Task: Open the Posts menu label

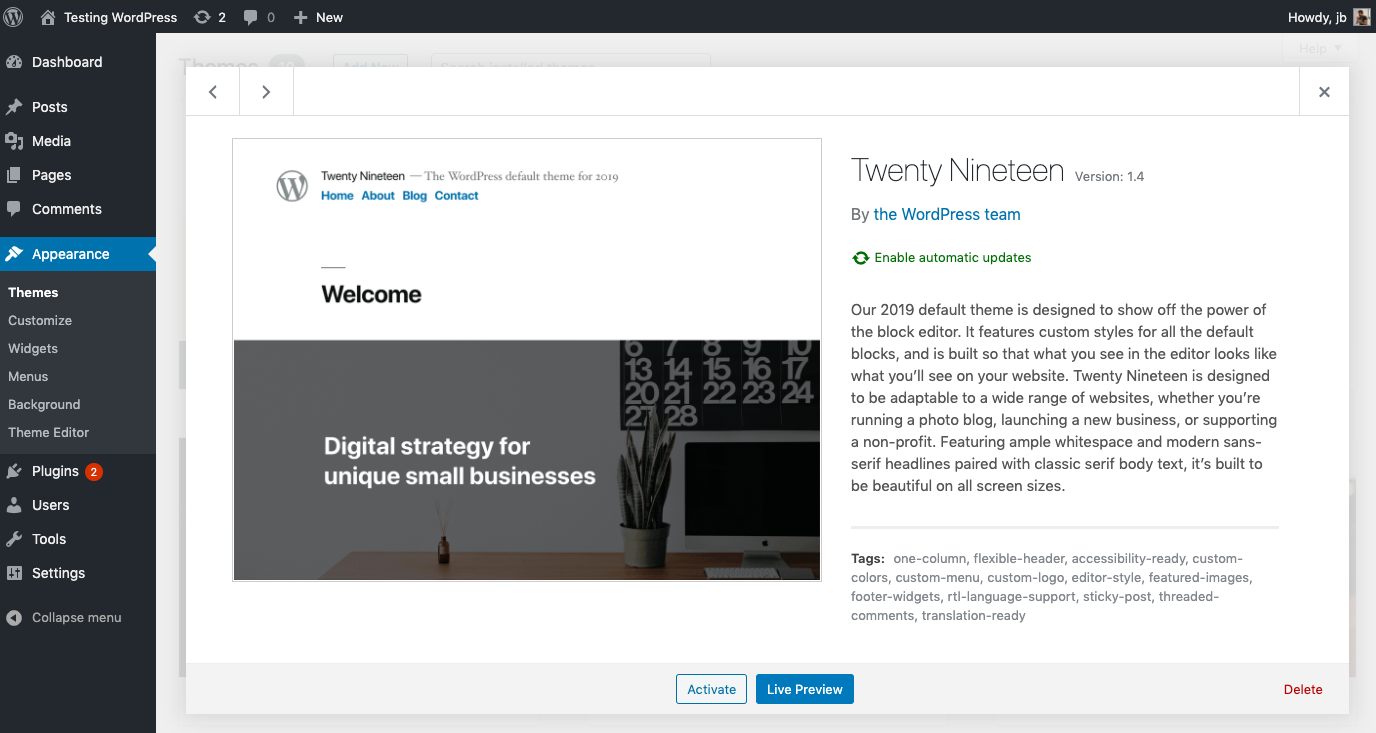Action: 50,107
